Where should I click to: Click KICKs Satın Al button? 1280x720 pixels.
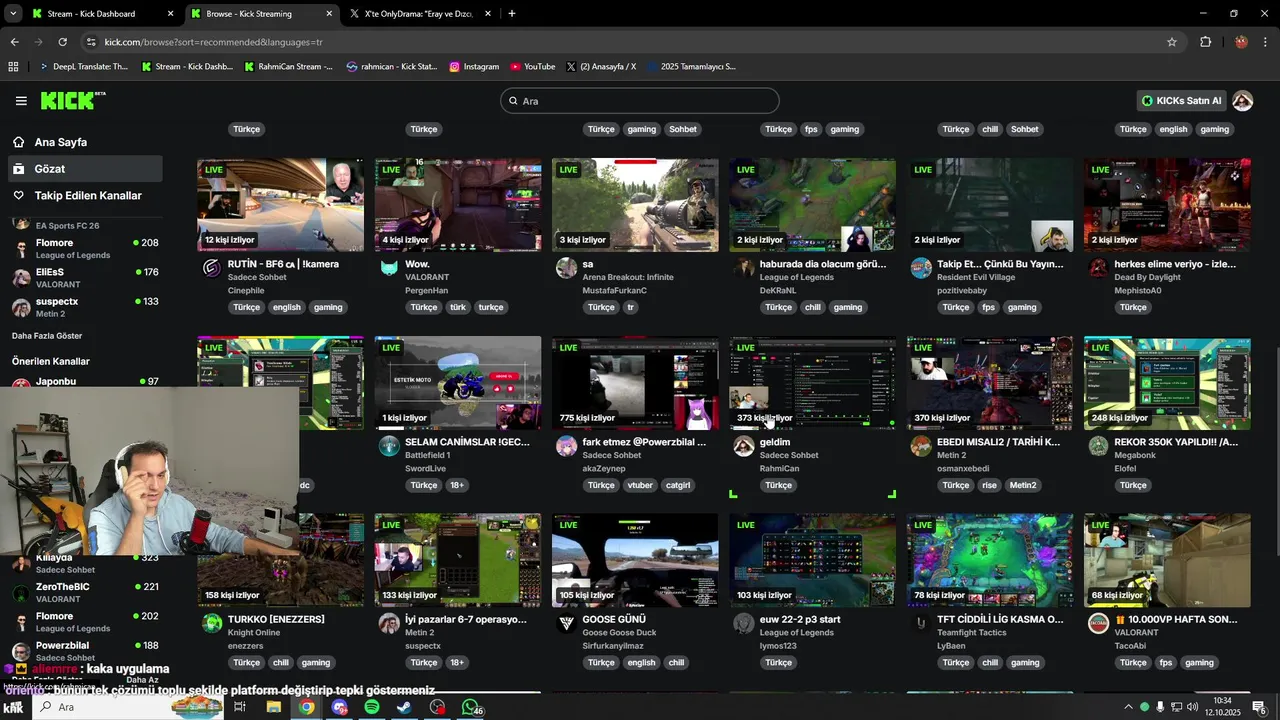point(1183,101)
